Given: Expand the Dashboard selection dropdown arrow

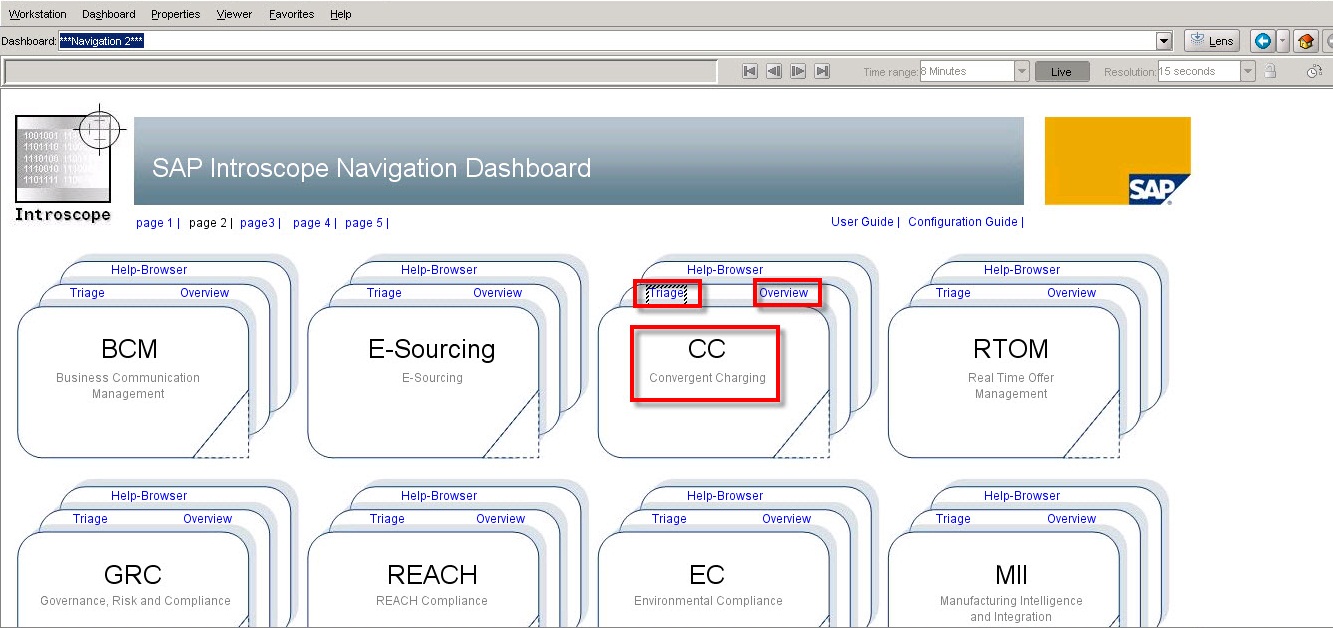Looking at the screenshot, I should (1163, 41).
